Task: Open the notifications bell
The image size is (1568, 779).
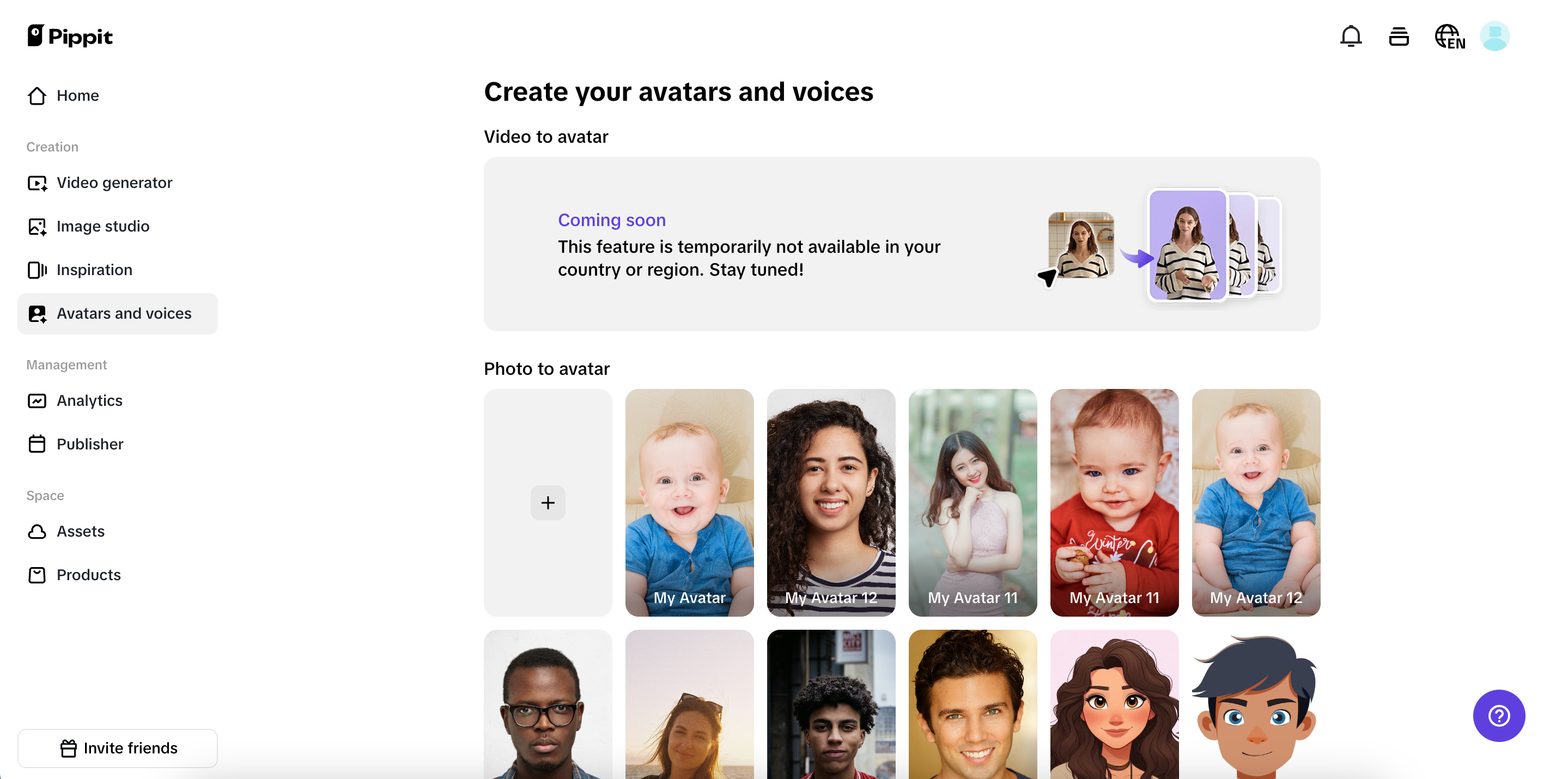Action: tap(1351, 36)
